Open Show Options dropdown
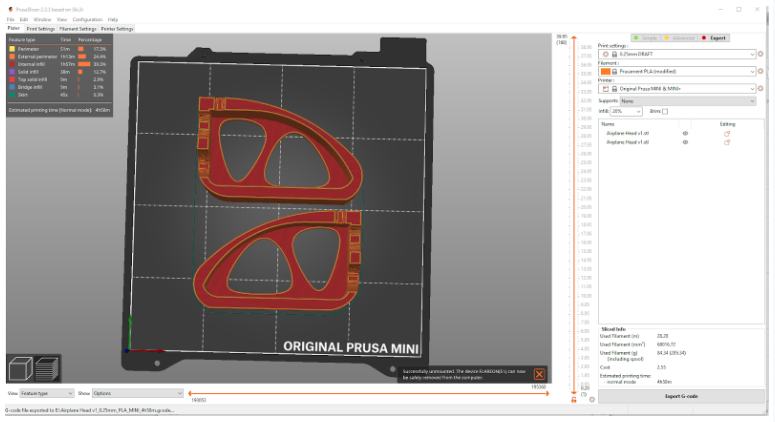Image resolution: width=775 pixels, height=422 pixels. coord(137,393)
